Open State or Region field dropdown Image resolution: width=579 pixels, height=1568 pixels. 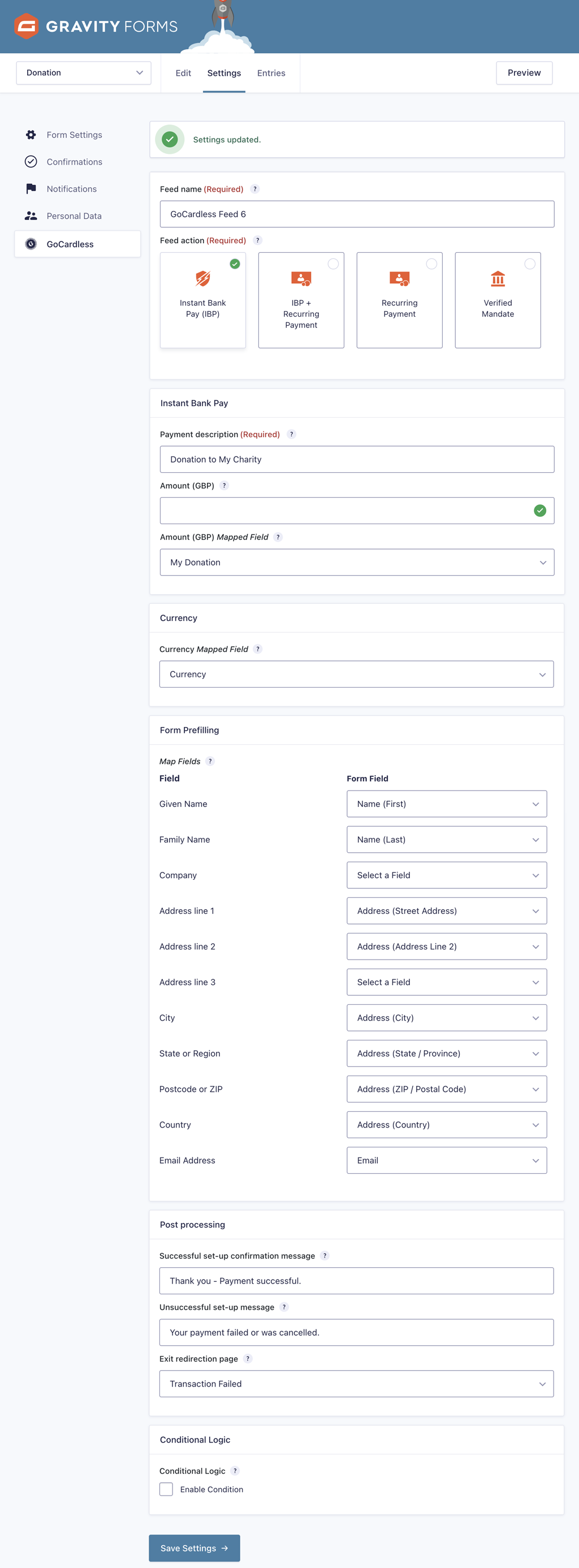tap(447, 1053)
